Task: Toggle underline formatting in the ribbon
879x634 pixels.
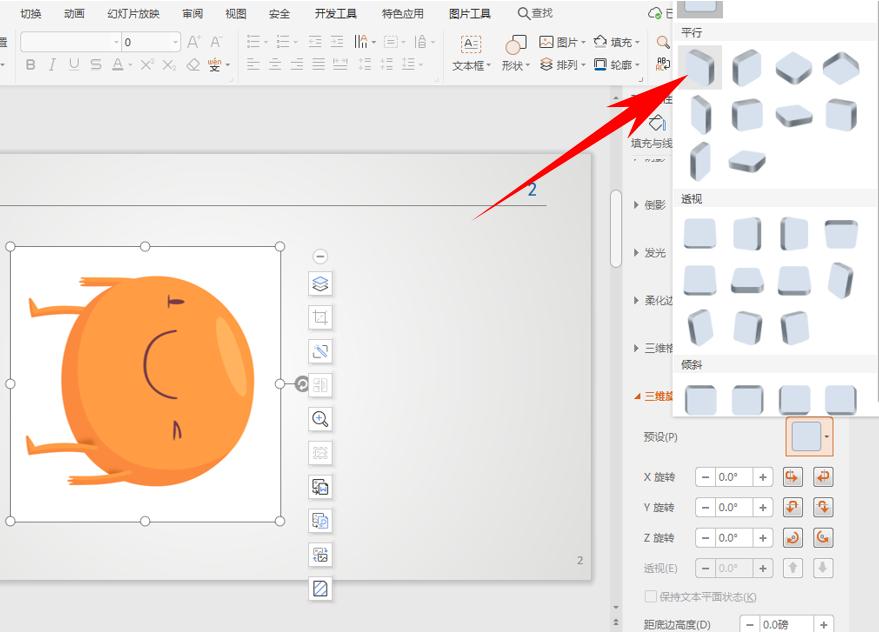Action: click(73, 65)
